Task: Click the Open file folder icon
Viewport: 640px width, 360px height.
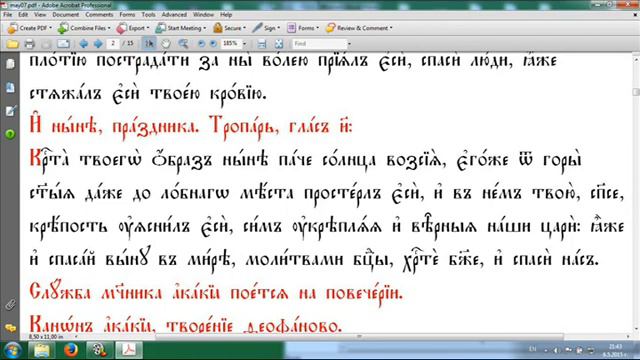Action: (12, 44)
